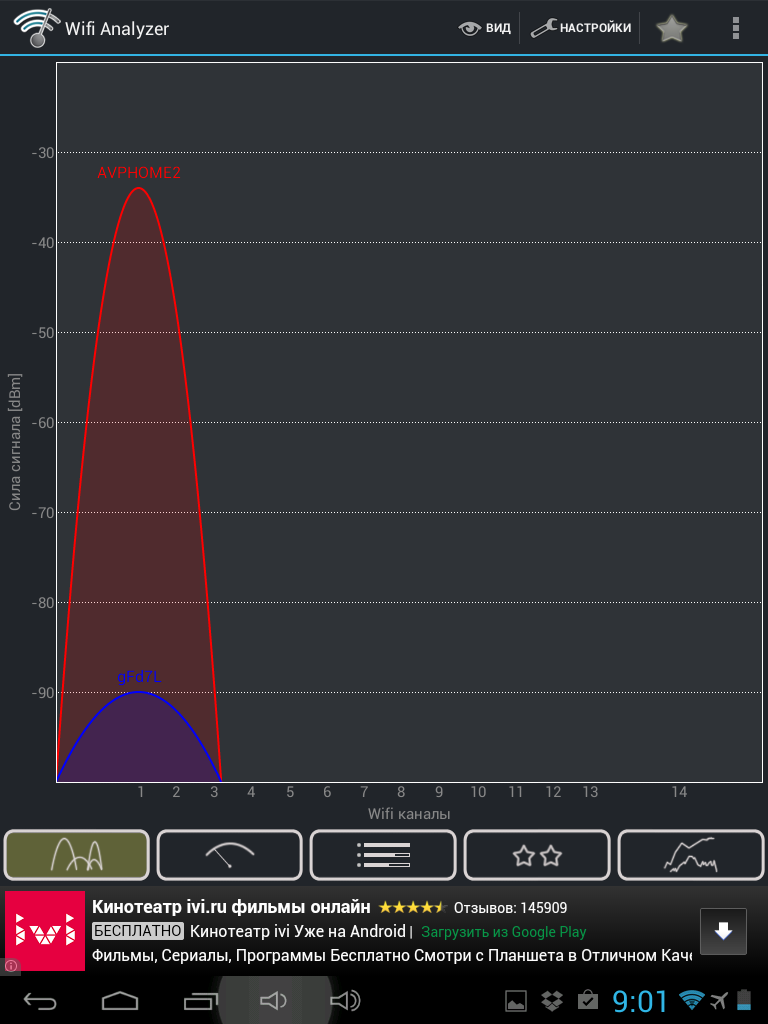Go to the Android home screen
Screen dimensions: 768x1024
coord(120,1000)
